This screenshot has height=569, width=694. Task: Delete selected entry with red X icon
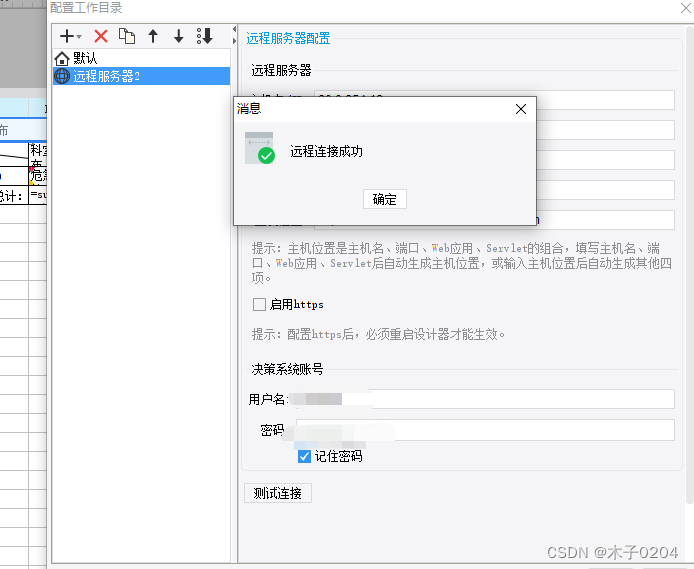(101, 36)
